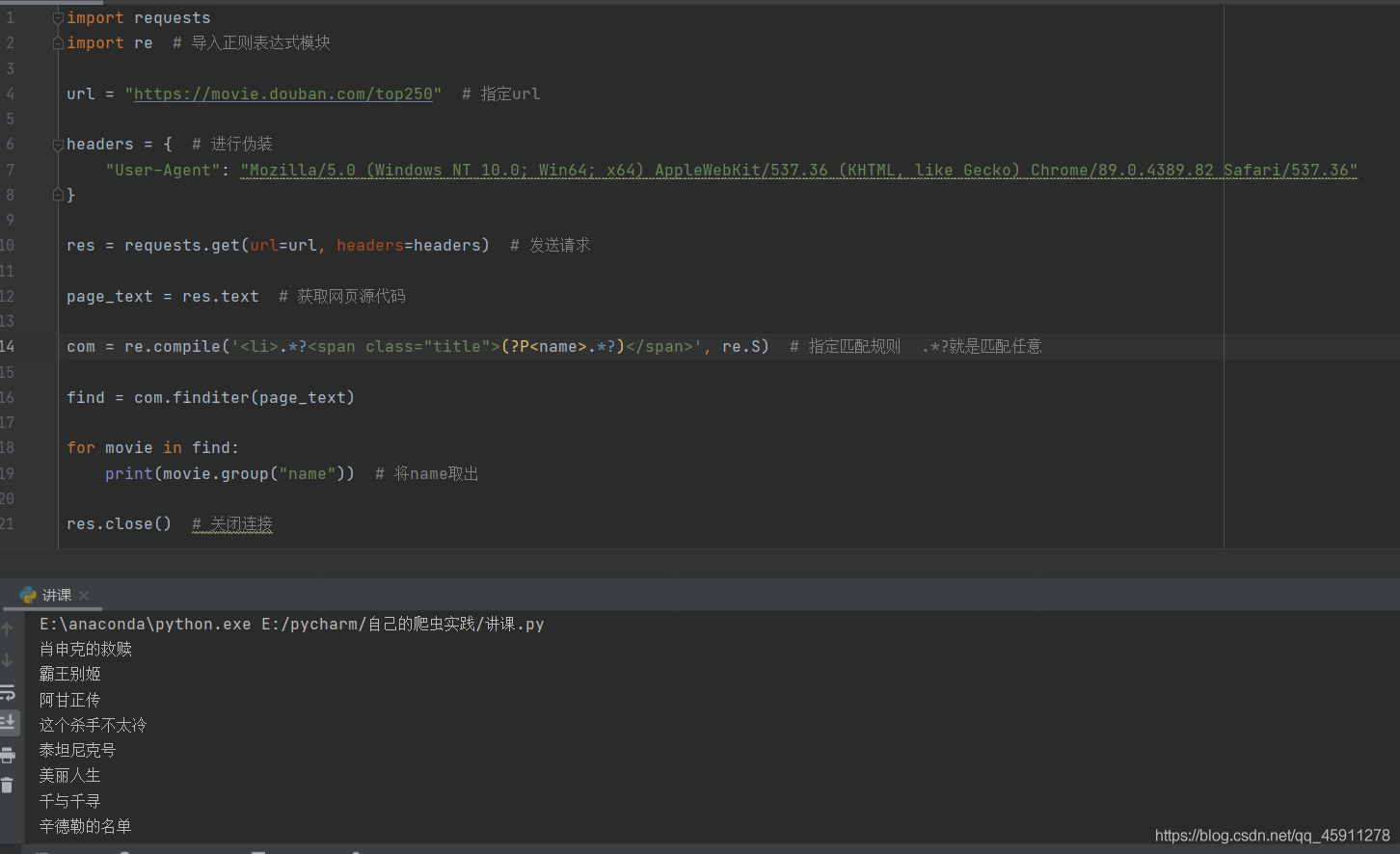Screen dimensions: 1400x854
Task: Click the "User-Agent" key string
Action: [x=163, y=170]
